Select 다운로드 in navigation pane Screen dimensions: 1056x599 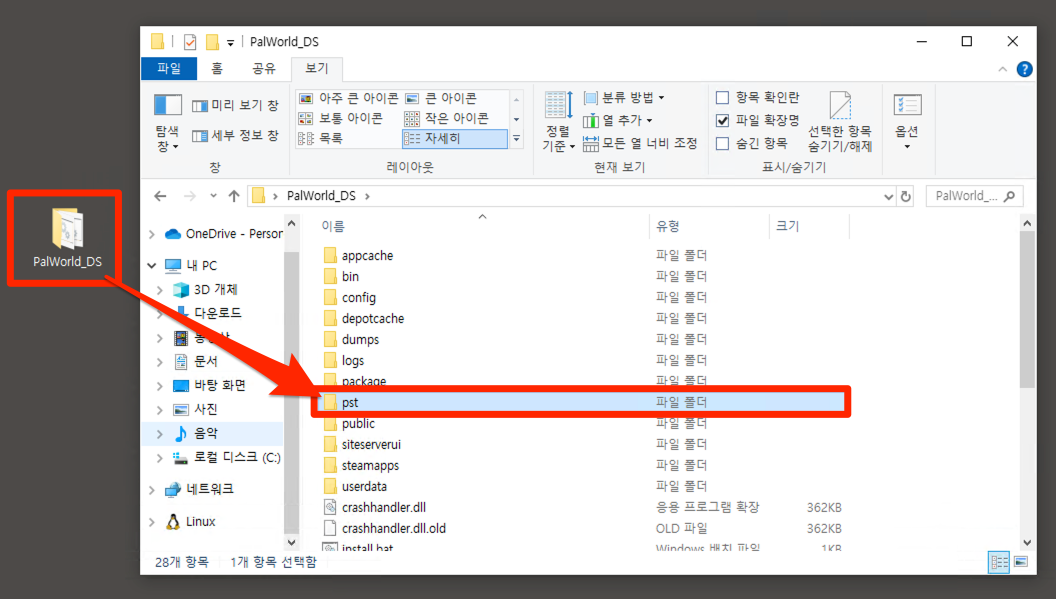click(217, 313)
